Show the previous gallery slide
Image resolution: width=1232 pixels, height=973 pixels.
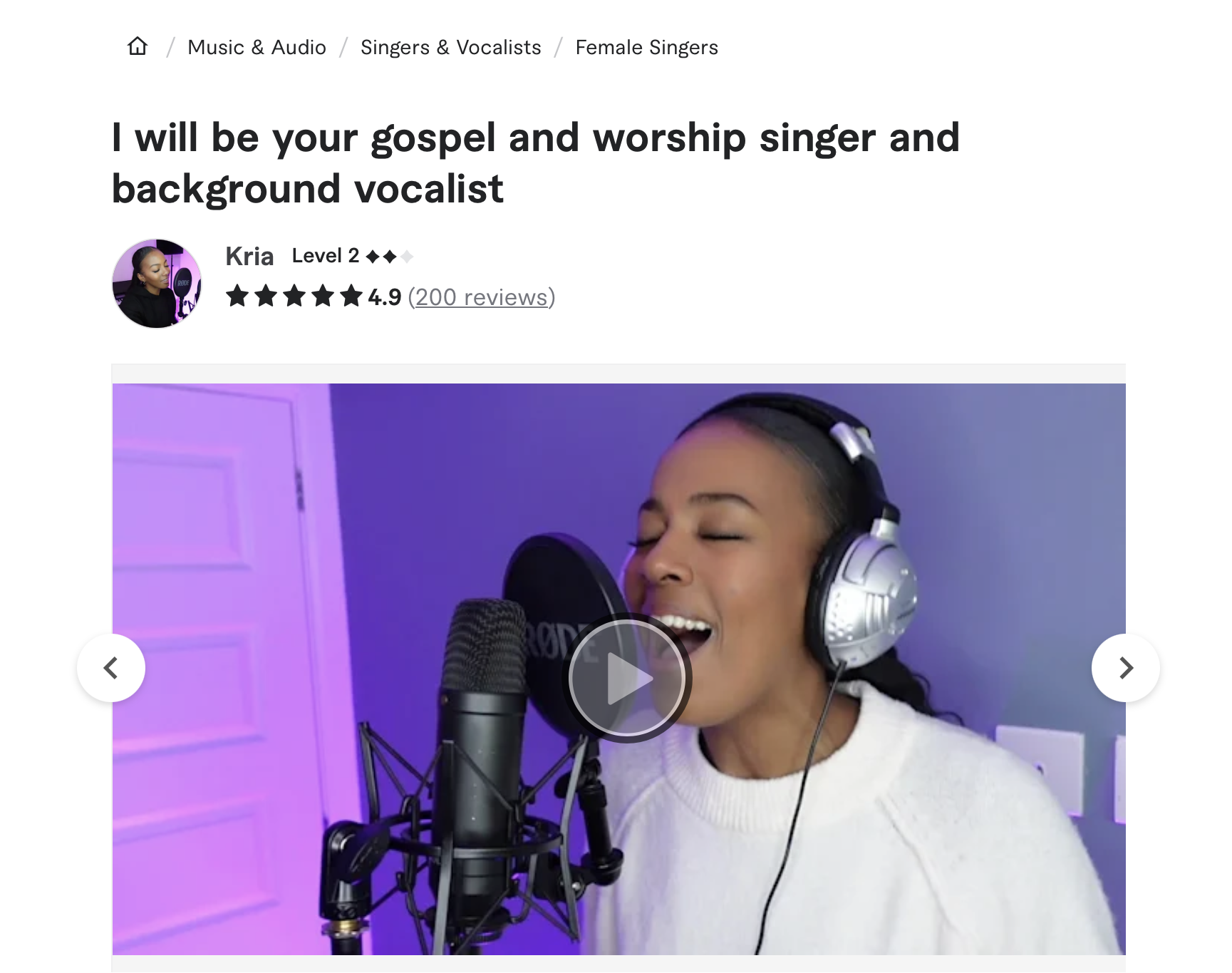click(111, 668)
